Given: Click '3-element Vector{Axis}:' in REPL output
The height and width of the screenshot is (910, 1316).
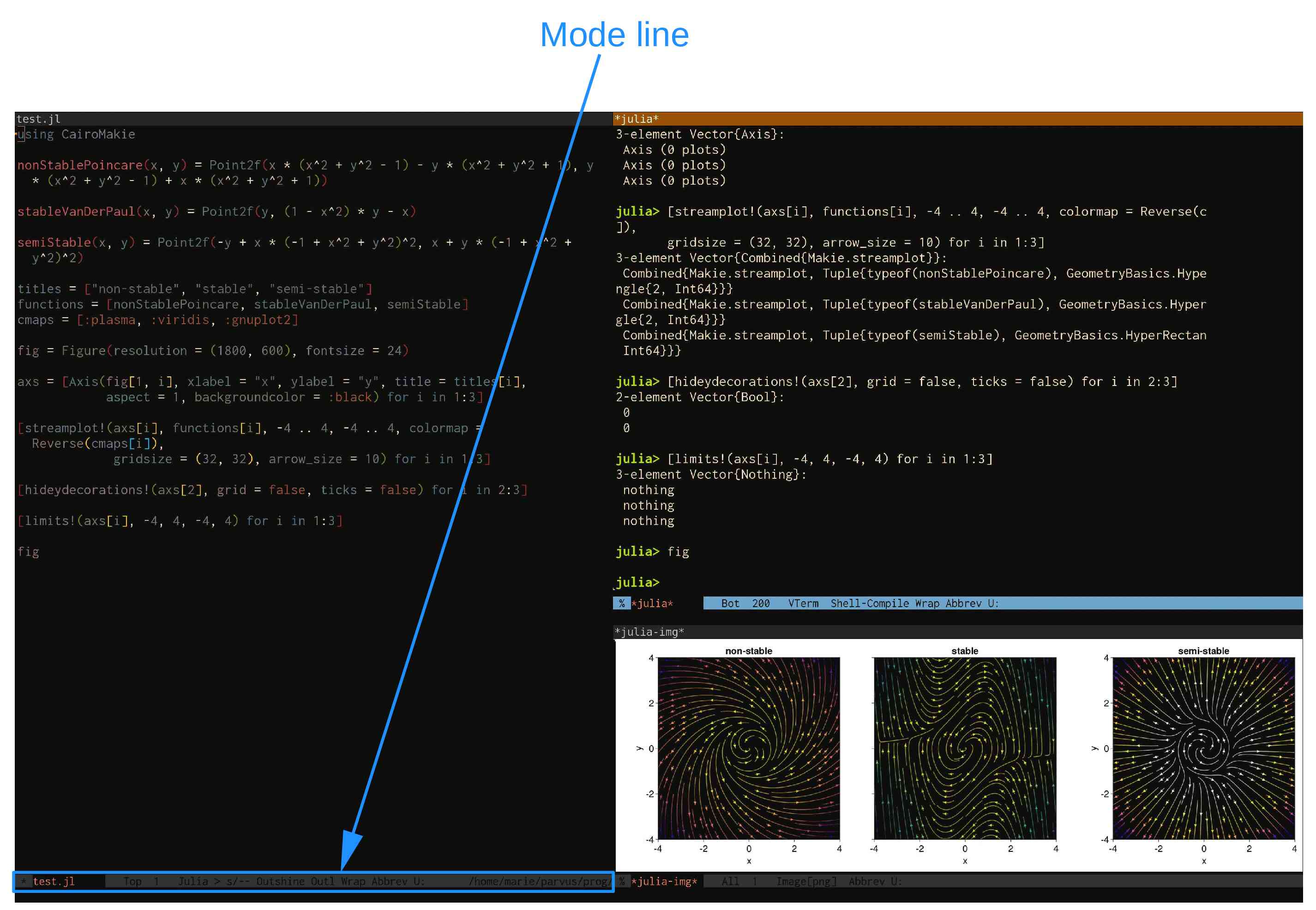Looking at the screenshot, I should (700, 134).
